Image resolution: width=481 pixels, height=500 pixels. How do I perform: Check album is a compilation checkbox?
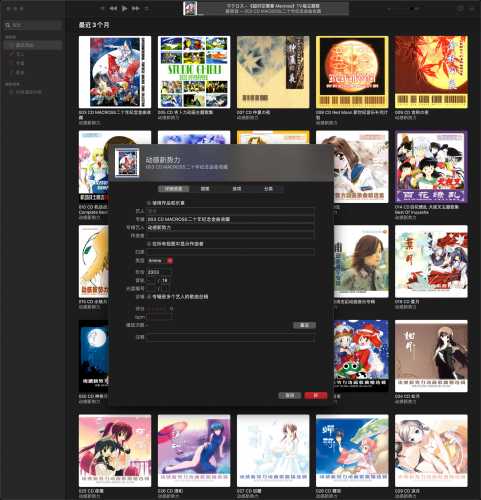149,296
